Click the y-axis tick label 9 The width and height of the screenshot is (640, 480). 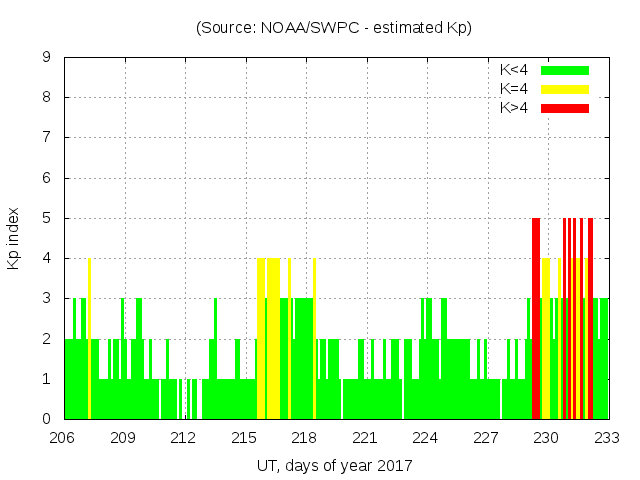pyautogui.click(x=47, y=58)
